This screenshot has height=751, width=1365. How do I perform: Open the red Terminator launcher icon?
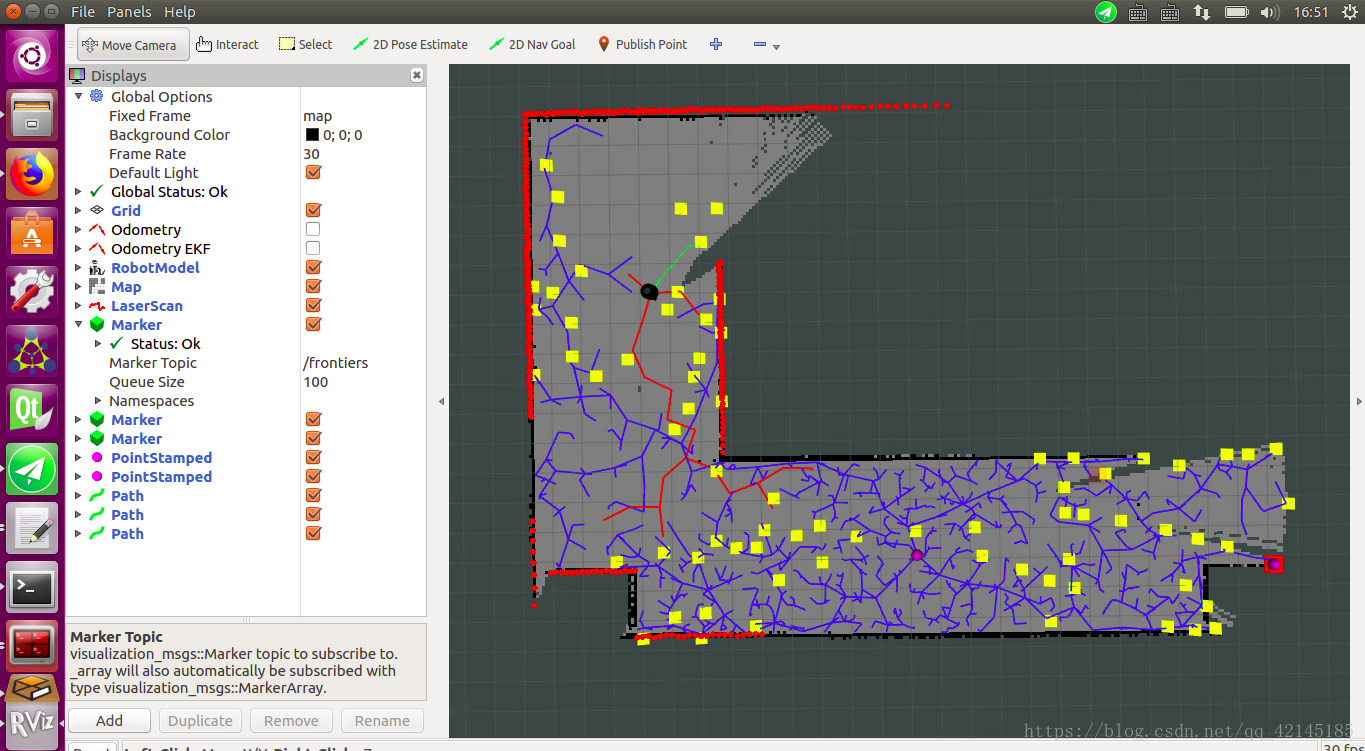tap(33, 646)
